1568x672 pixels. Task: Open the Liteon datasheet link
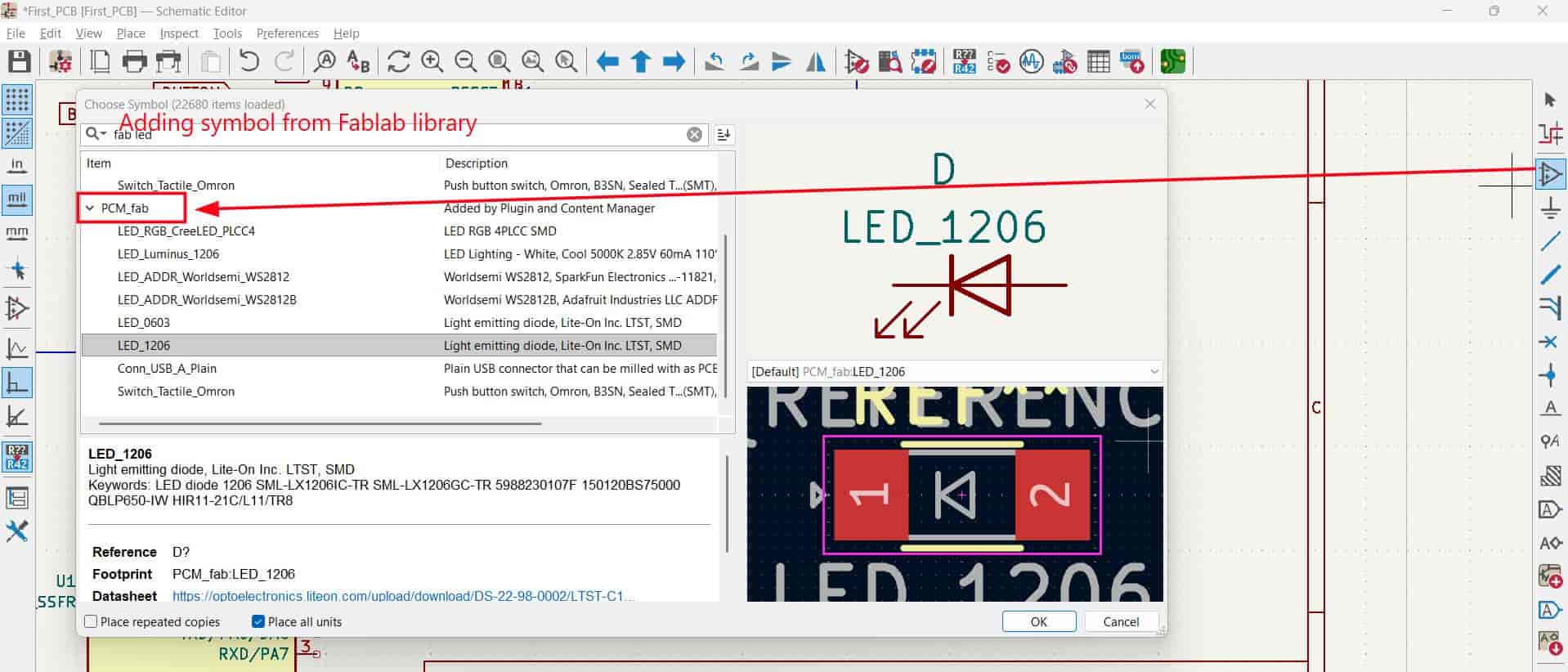pos(402,596)
